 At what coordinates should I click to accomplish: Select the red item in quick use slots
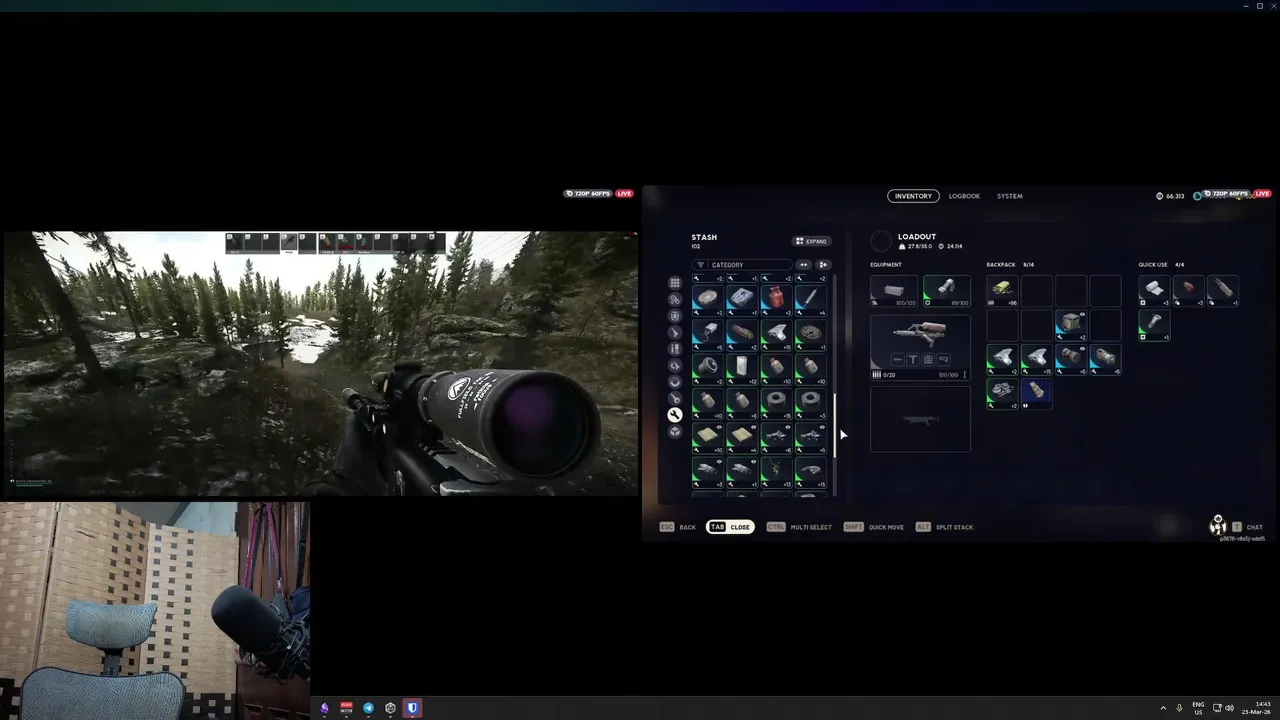click(1188, 290)
